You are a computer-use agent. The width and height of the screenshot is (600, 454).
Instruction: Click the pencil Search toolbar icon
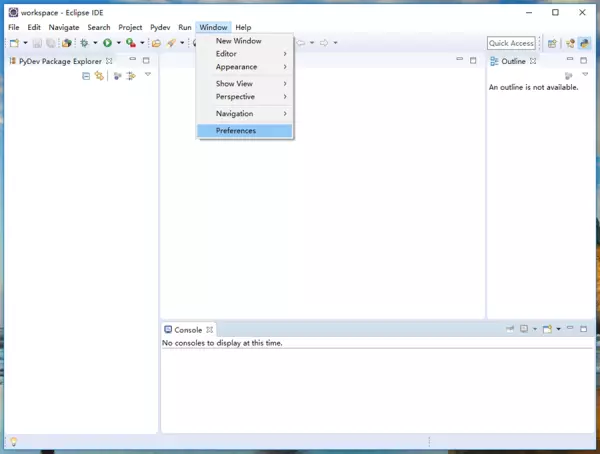click(171, 43)
